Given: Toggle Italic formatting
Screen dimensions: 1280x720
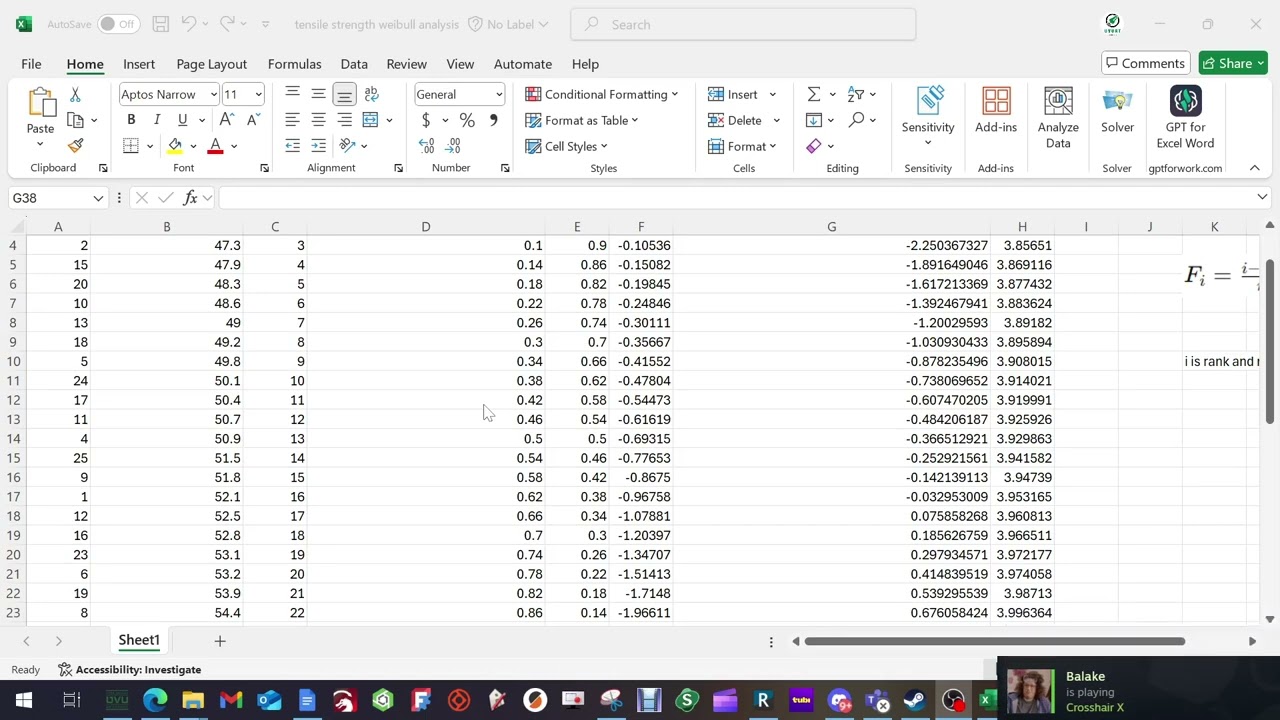Looking at the screenshot, I should tap(157, 120).
